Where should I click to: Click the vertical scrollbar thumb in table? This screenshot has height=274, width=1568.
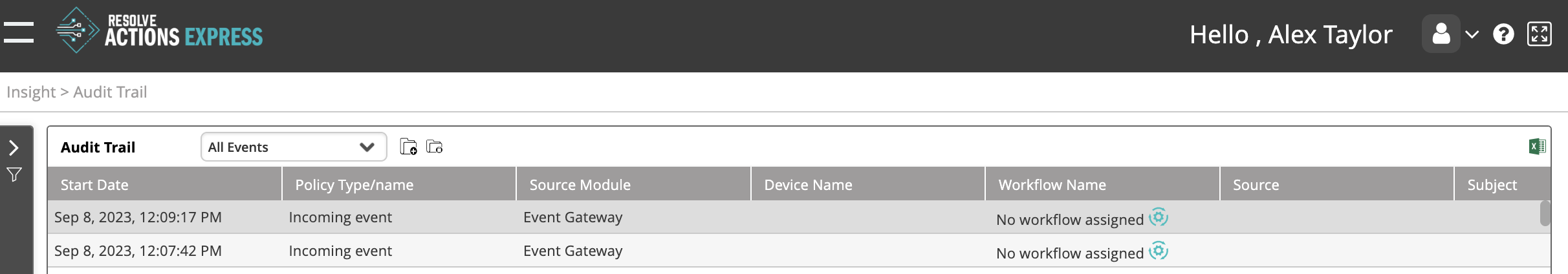(x=1545, y=213)
